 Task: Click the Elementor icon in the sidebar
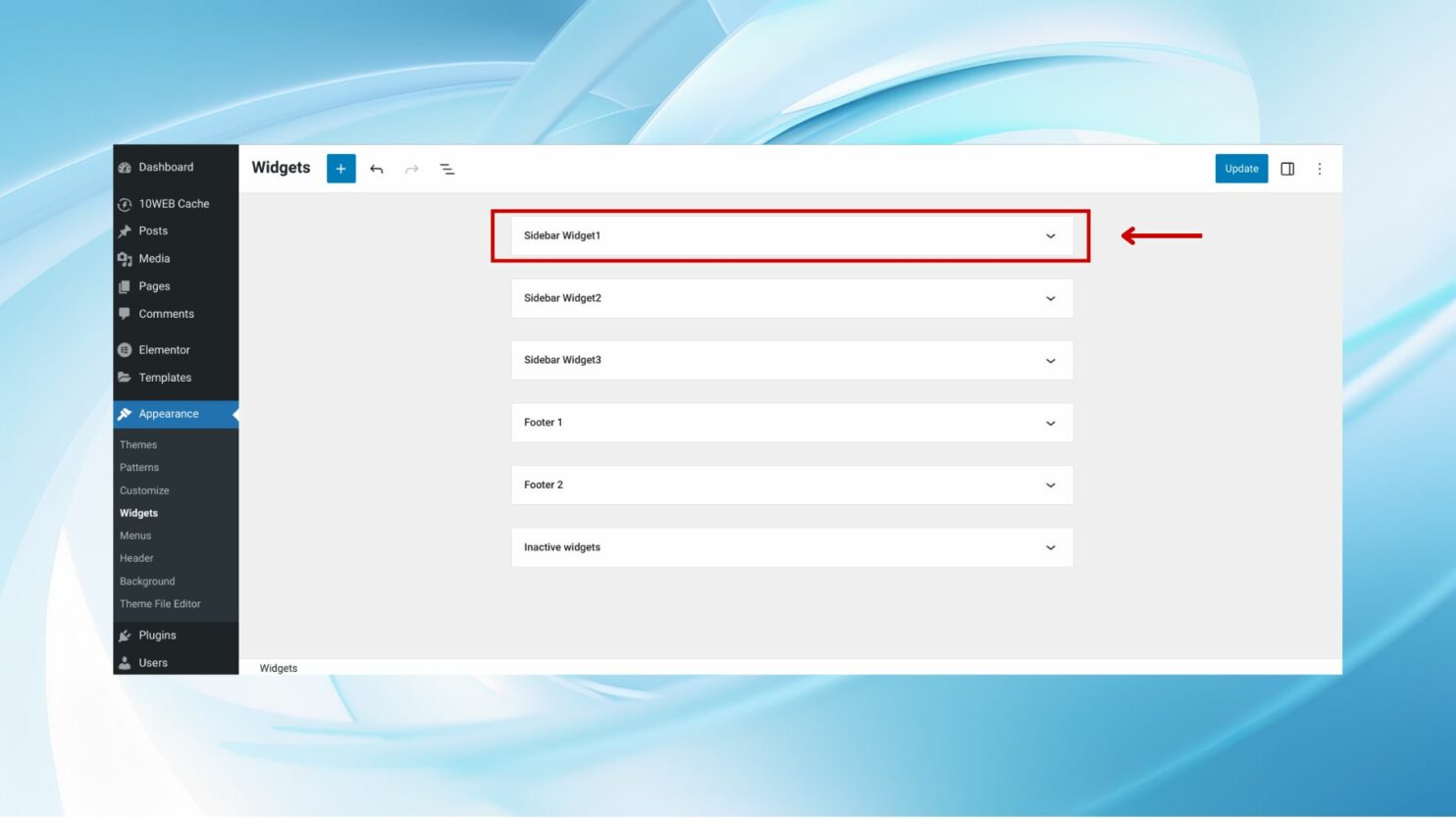[x=125, y=349]
